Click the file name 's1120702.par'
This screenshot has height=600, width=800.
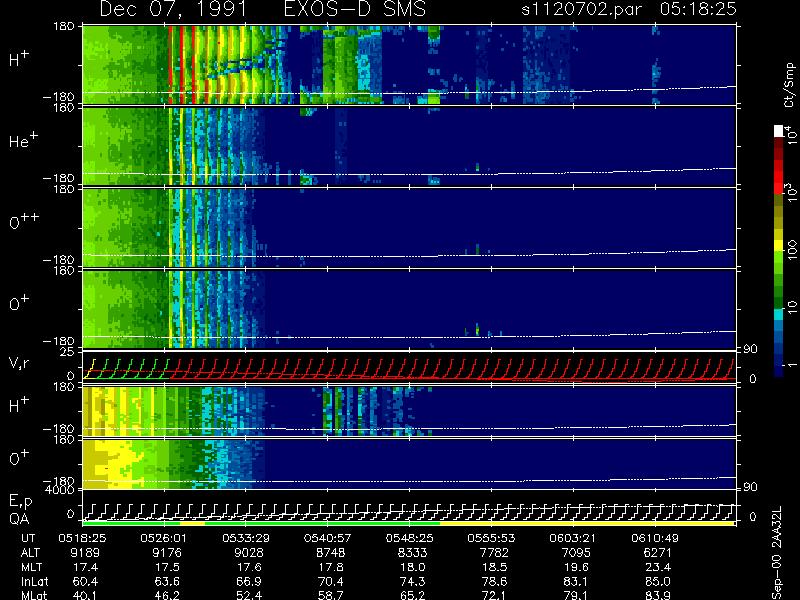point(581,9)
